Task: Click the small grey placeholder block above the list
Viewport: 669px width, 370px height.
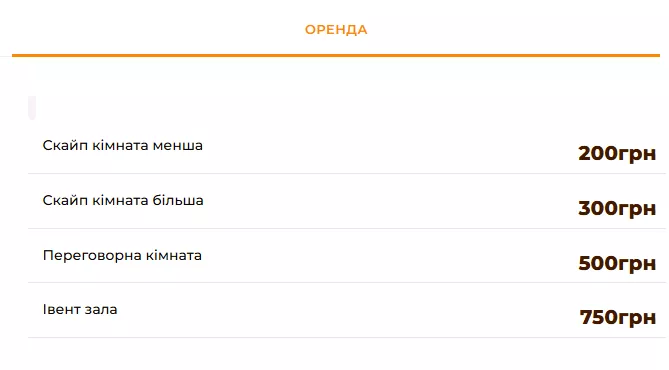Action: [32, 108]
